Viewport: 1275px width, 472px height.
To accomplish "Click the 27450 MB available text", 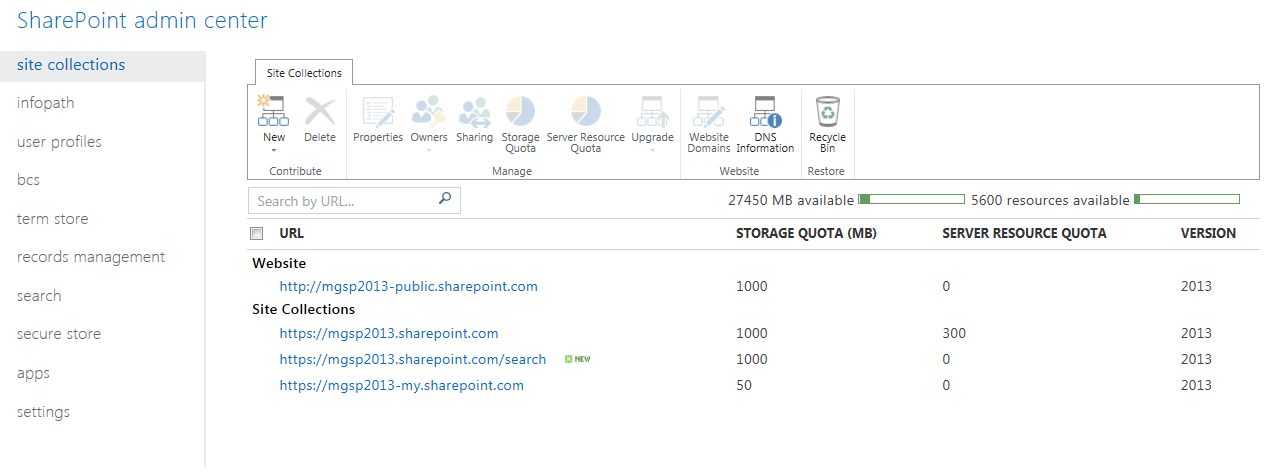I will pyautogui.click(x=791, y=200).
